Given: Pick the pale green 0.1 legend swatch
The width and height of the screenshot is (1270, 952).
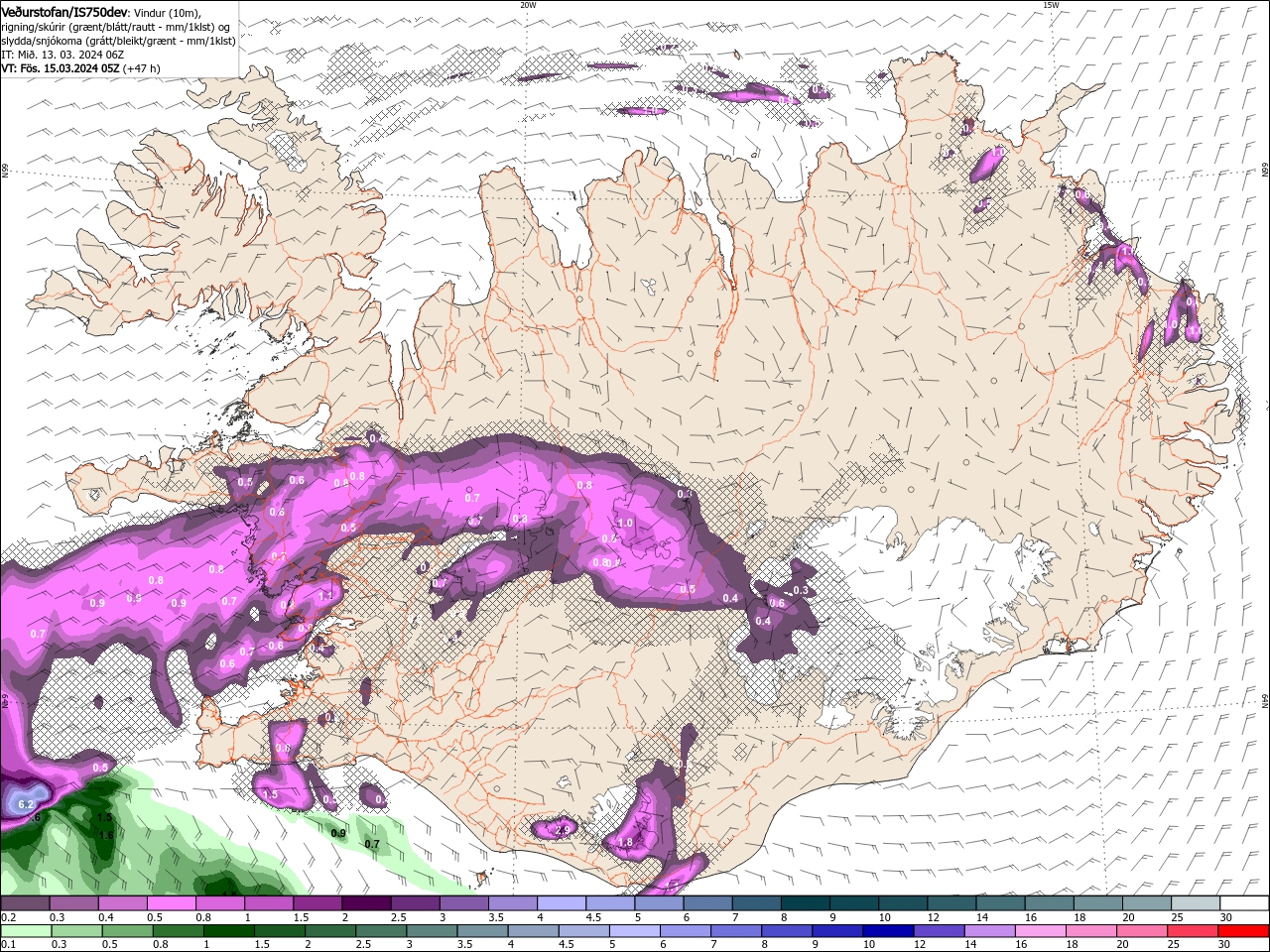Looking at the screenshot, I should (26, 931).
